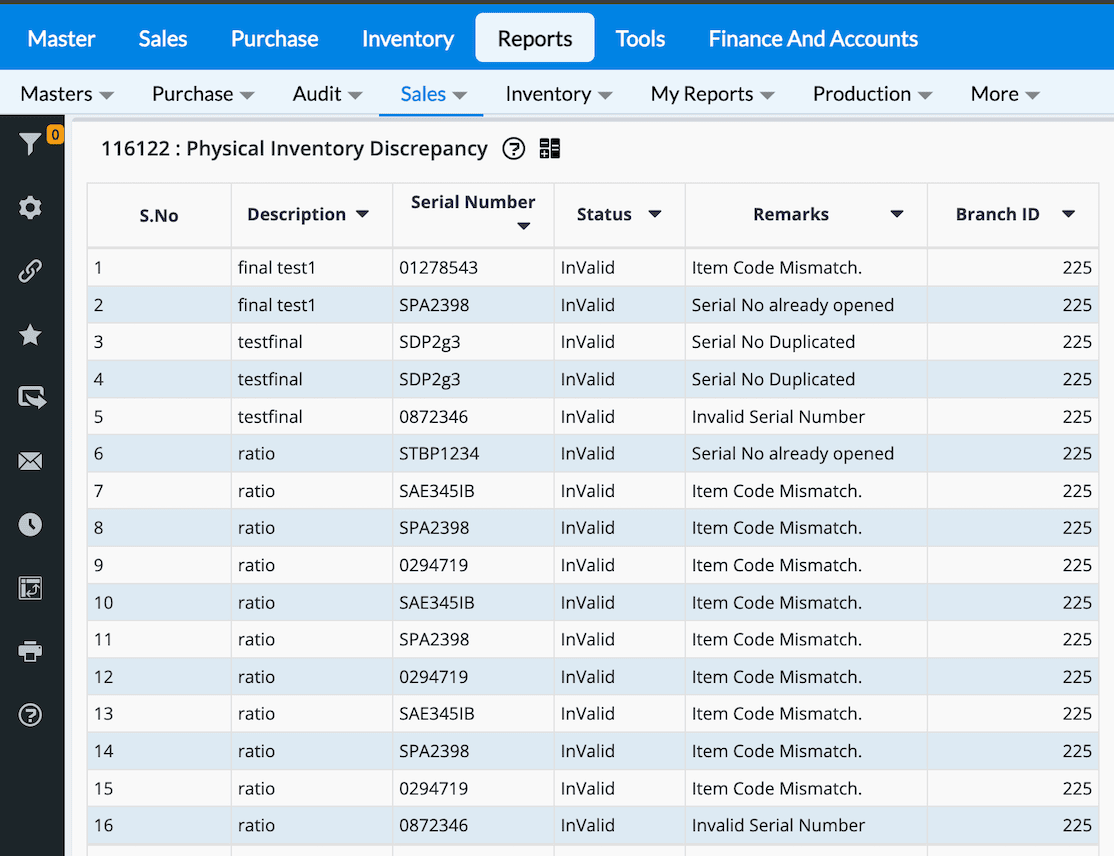Select serial number cell STBP1234
This screenshot has height=856, width=1114.
coord(439,454)
